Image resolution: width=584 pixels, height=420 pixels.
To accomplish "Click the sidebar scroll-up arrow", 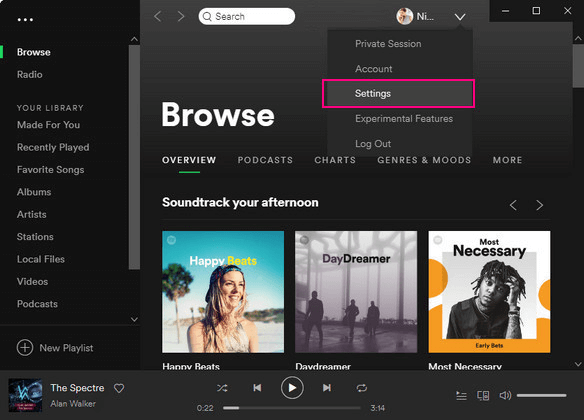I will coord(134,39).
